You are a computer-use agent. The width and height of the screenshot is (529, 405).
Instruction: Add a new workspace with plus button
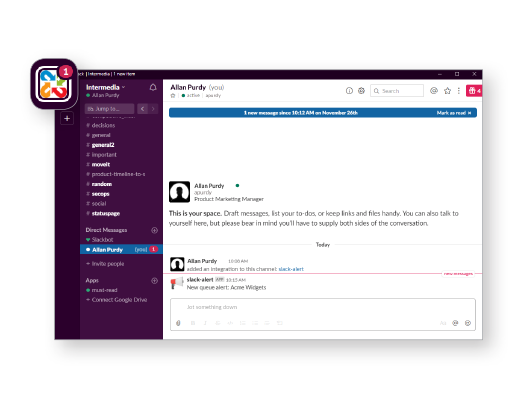67,118
